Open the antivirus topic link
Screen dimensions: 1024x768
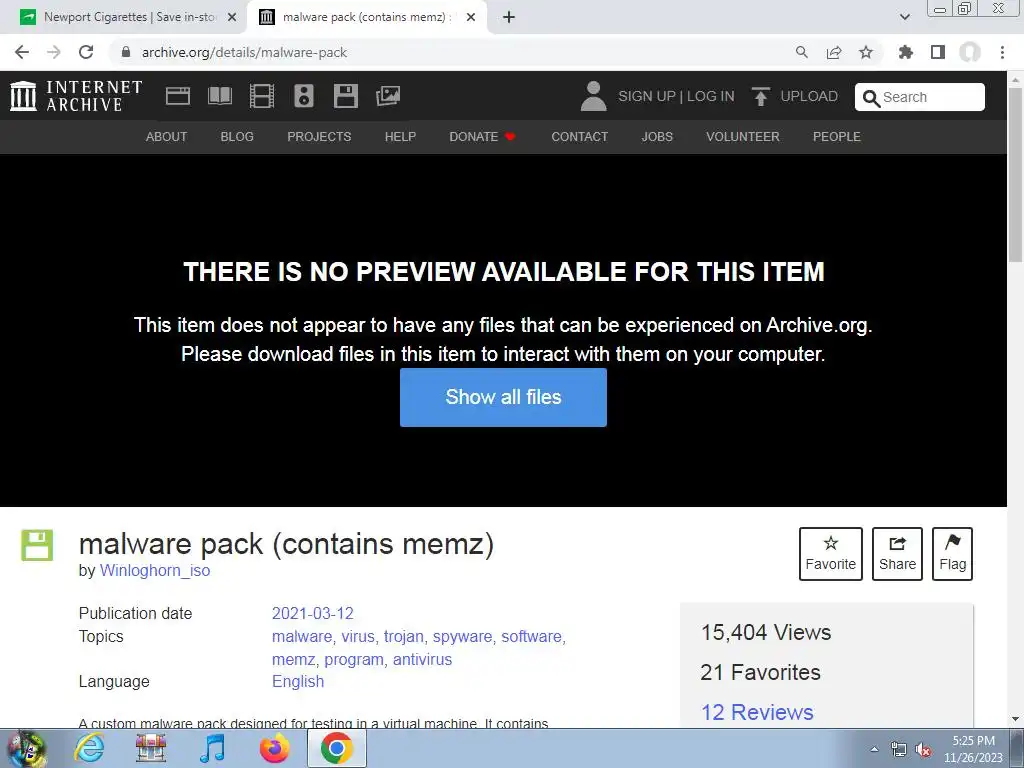(x=422, y=659)
